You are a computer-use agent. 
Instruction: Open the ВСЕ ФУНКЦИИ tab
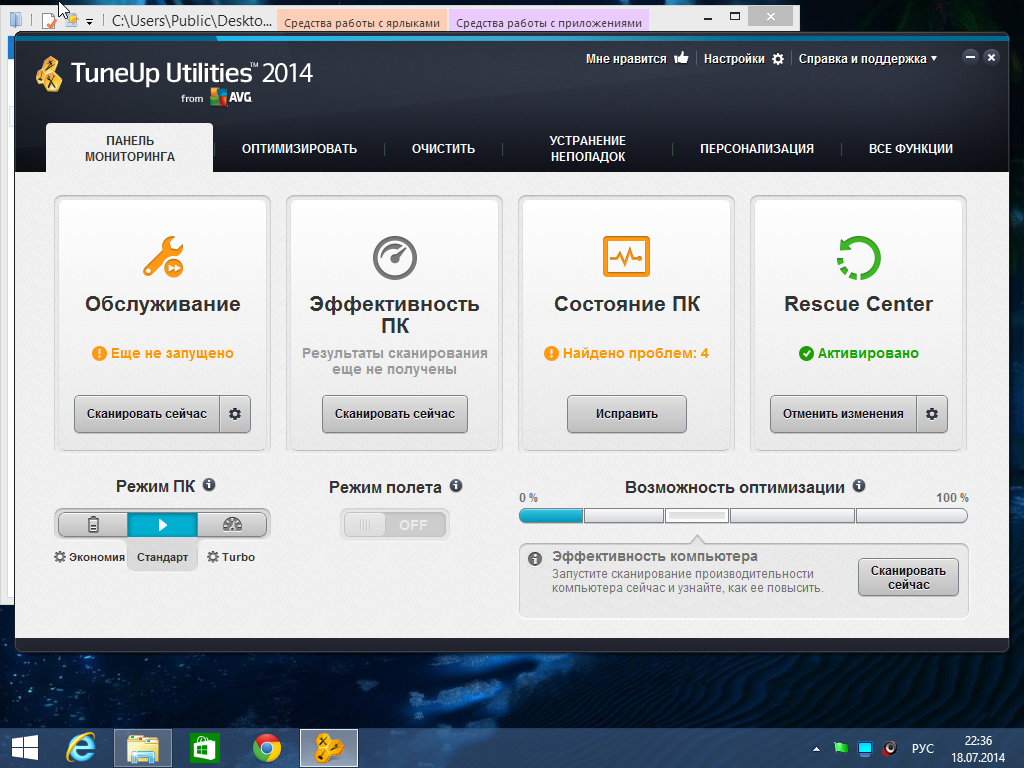(x=911, y=149)
